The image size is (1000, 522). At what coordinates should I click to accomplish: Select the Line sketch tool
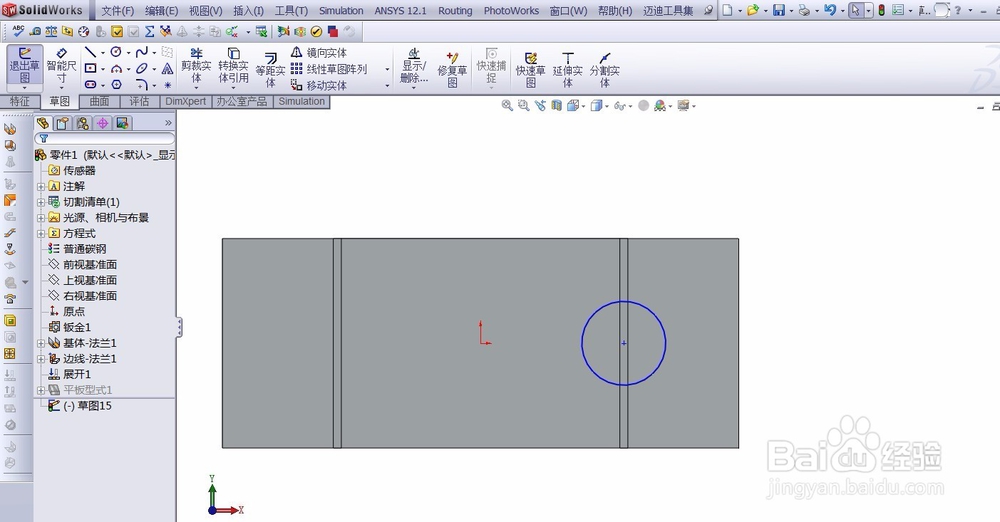click(x=91, y=52)
